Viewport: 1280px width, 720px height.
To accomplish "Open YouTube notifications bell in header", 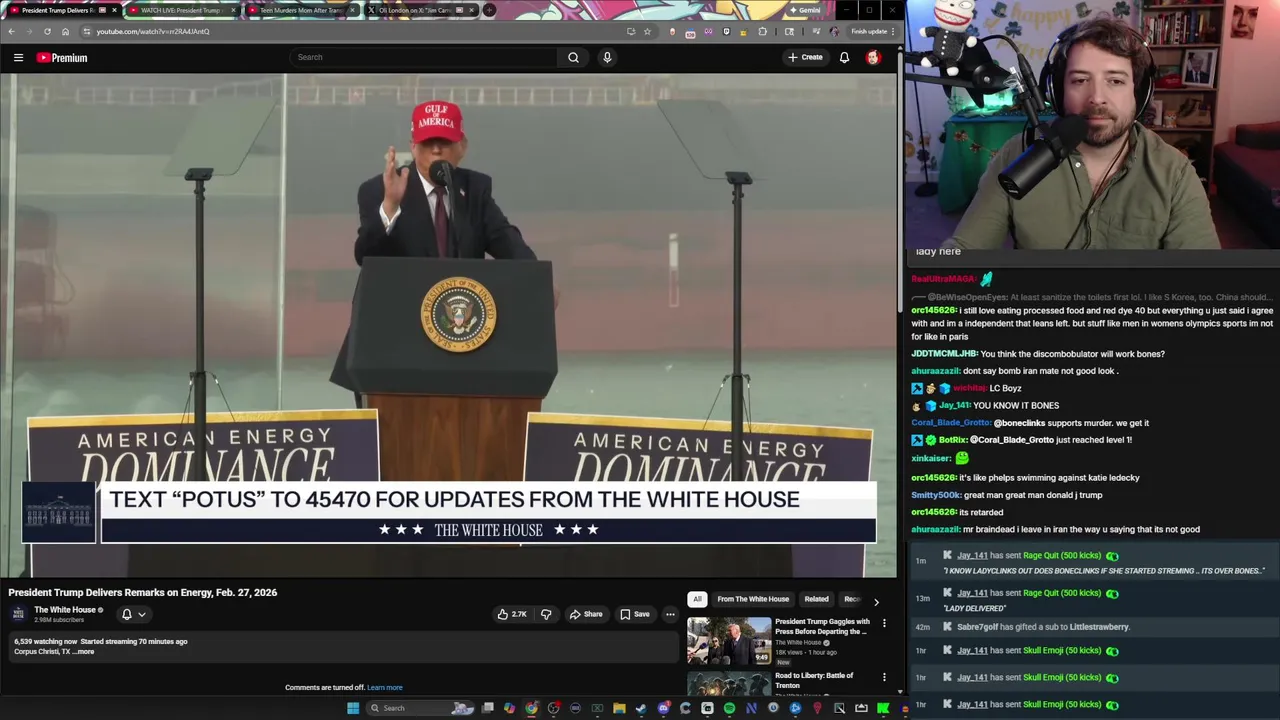I will (844, 57).
